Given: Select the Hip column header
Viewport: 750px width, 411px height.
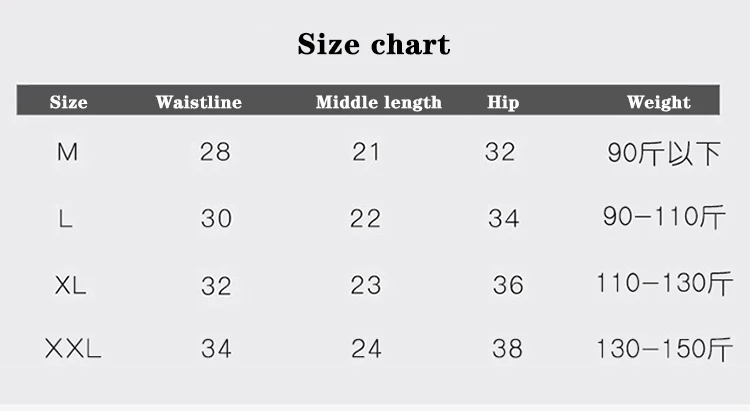Looking at the screenshot, I should [x=503, y=102].
